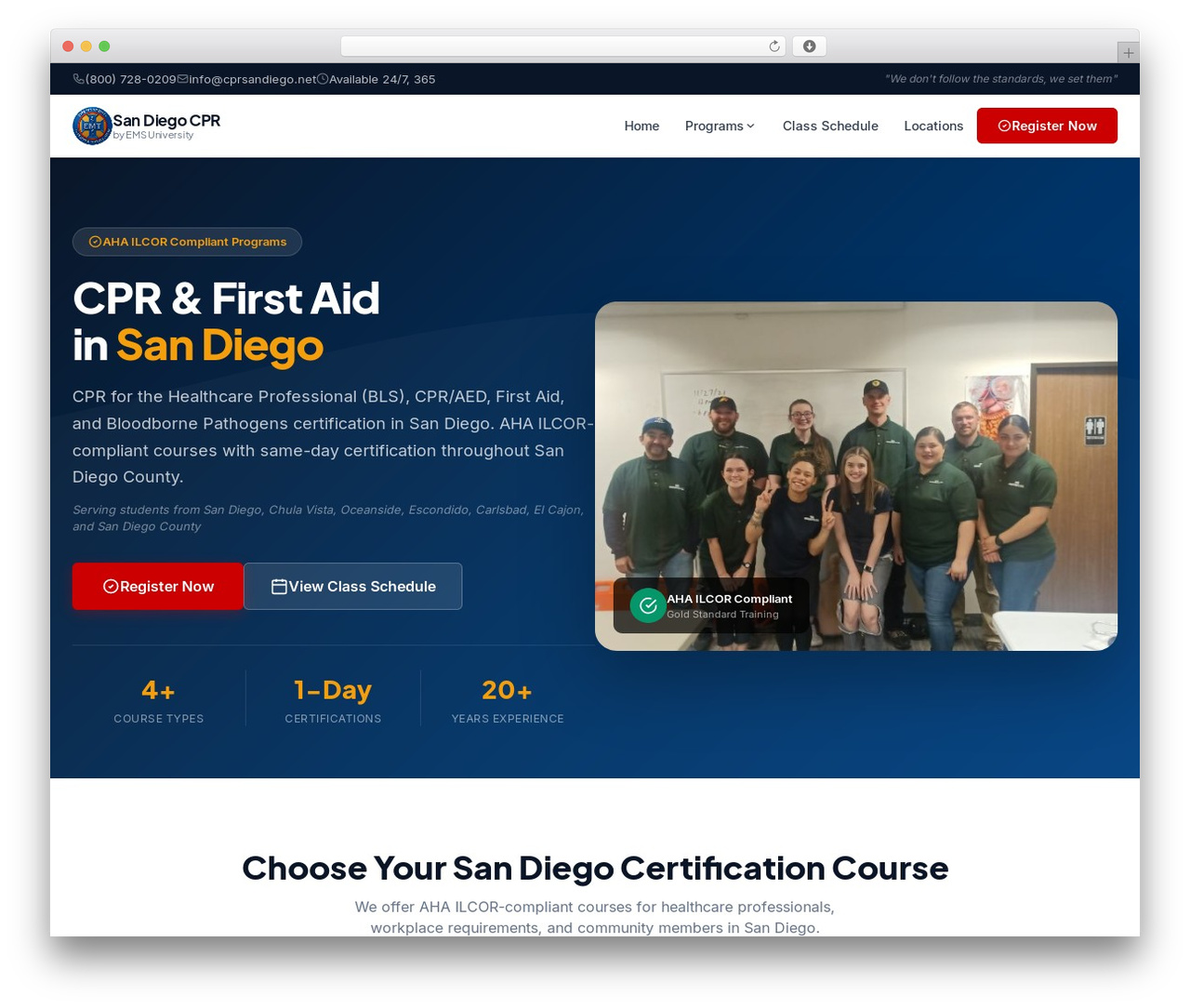The image size is (1190, 1008).
Task: Click the AHA ILCOR Compliant Programs badge
Action: (x=187, y=242)
